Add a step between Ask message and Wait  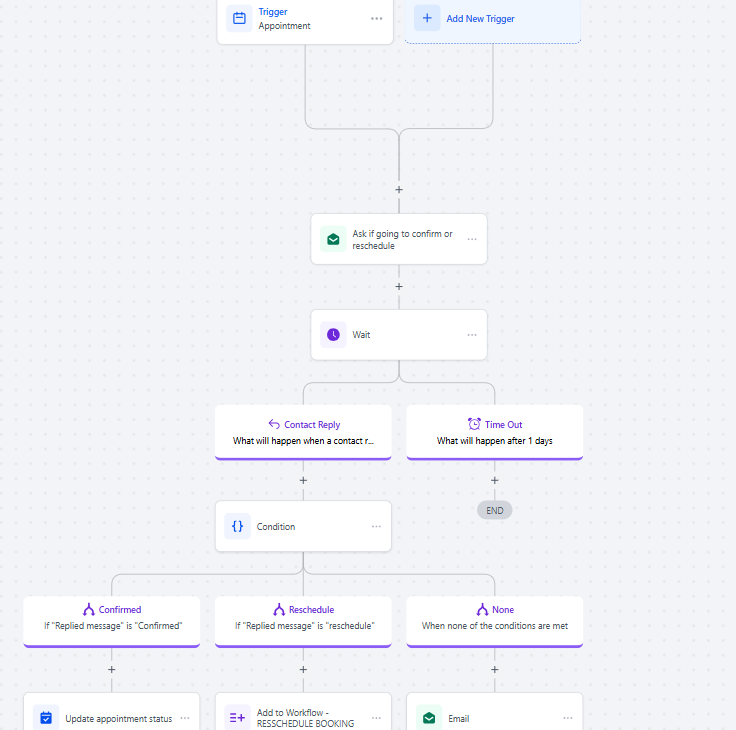pos(399,286)
